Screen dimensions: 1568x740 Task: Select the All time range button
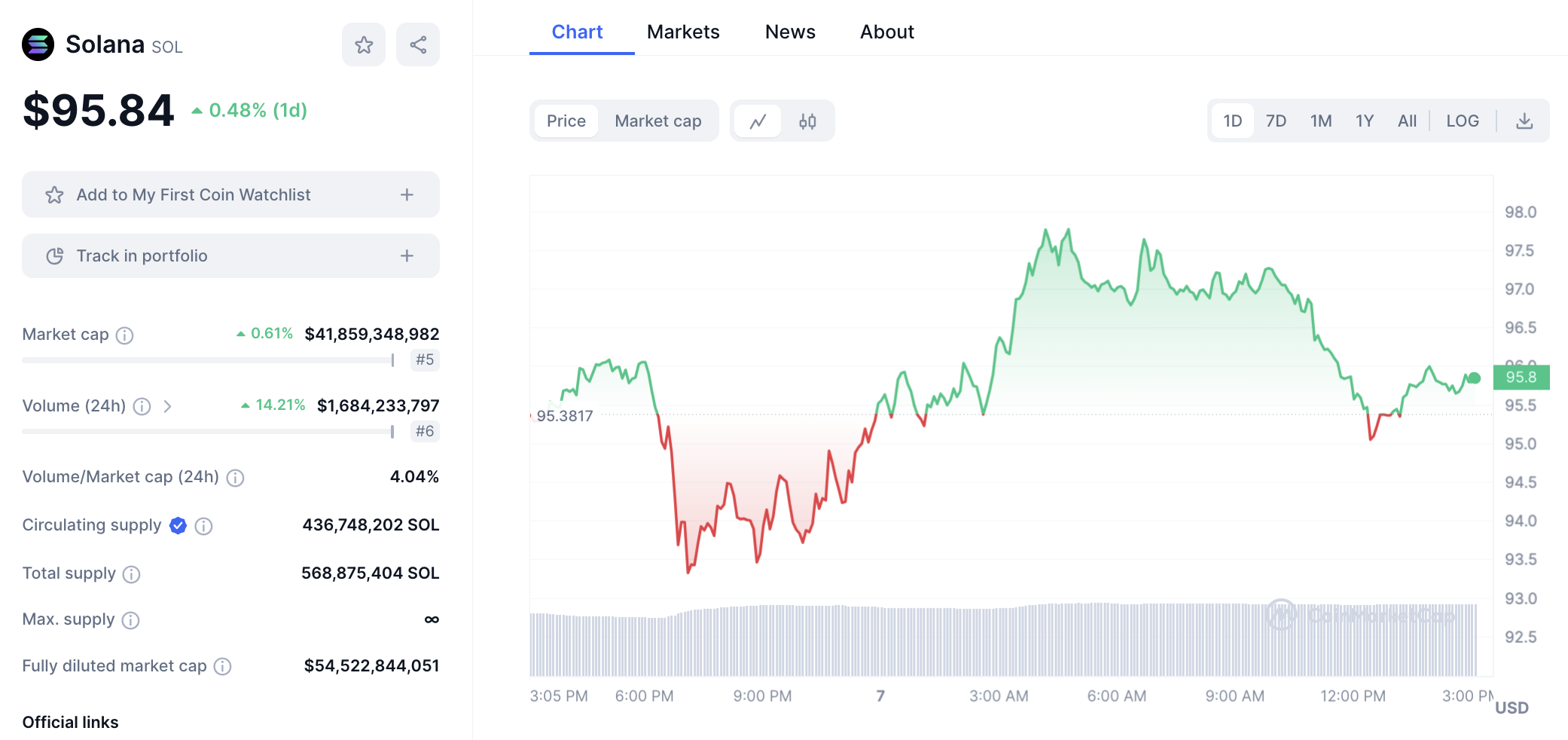1407,121
